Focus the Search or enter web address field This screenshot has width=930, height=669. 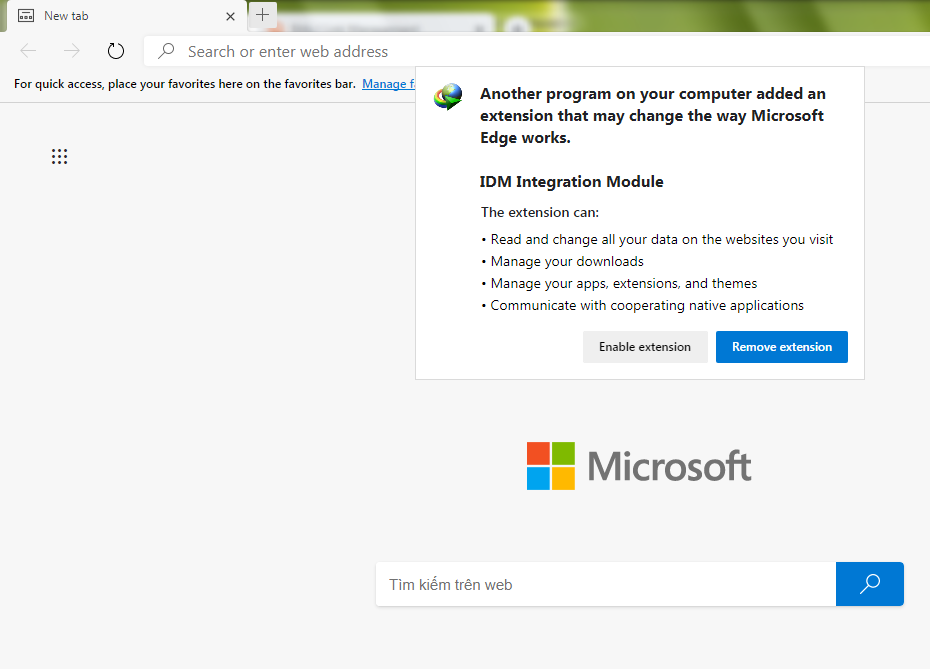(x=537, y=52)
